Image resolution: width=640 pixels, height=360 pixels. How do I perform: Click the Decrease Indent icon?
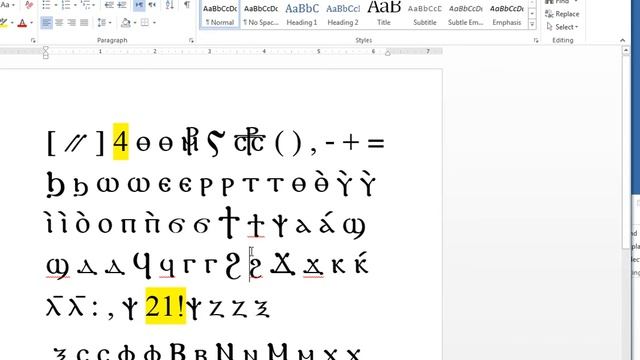click(x=109, y=5)
